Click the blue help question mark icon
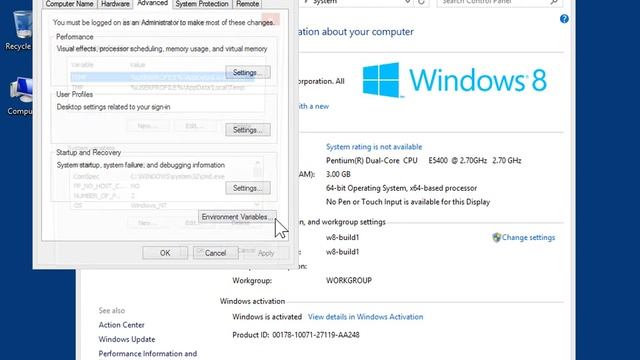The image size is (640, 360). (564, 19)
